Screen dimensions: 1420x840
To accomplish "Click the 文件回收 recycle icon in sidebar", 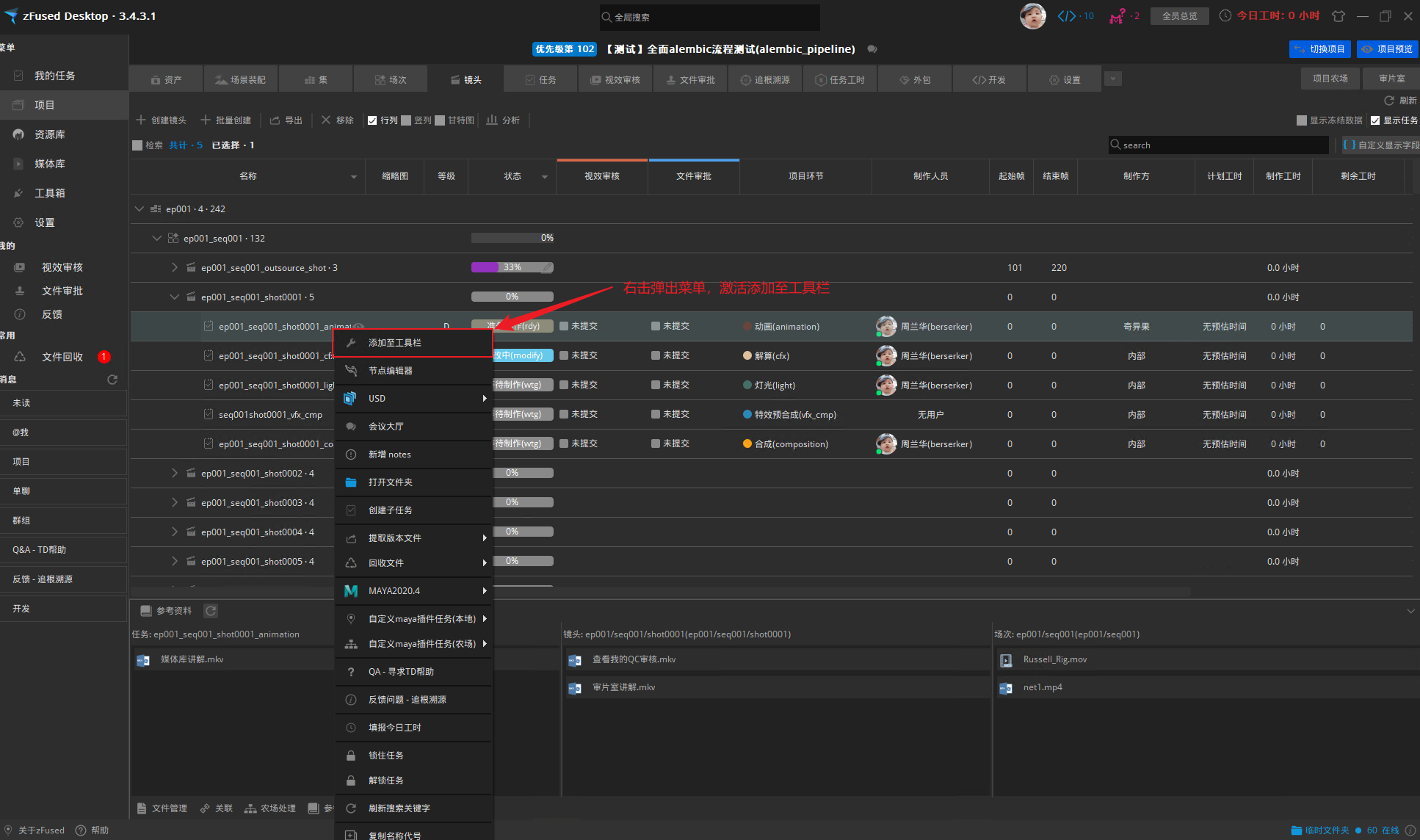I will pos(20,357).
